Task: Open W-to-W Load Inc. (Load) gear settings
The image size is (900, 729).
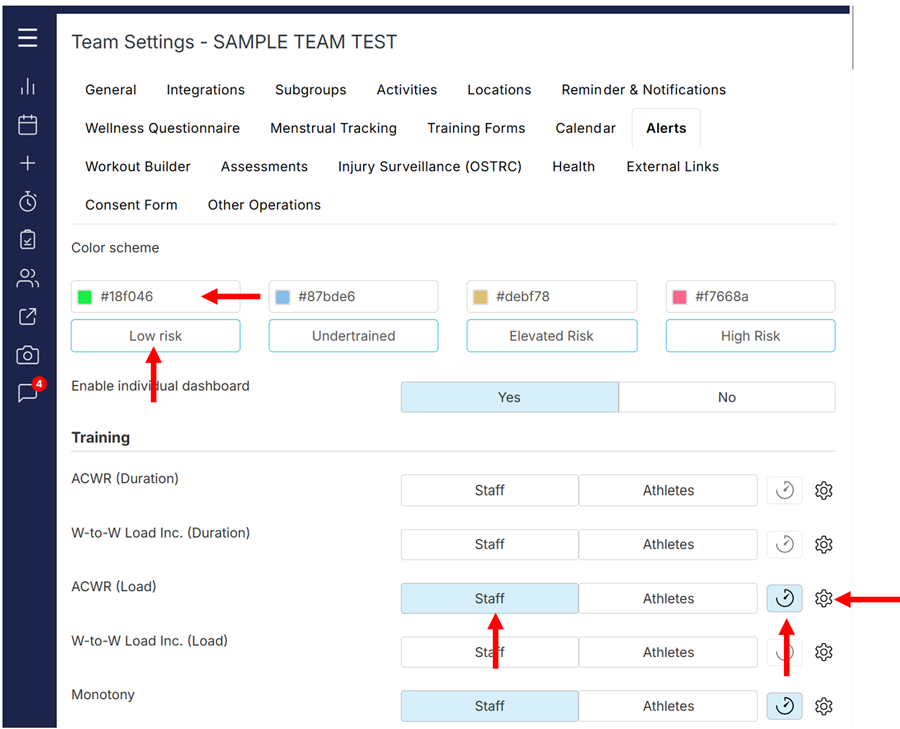Action: (824, 652)
